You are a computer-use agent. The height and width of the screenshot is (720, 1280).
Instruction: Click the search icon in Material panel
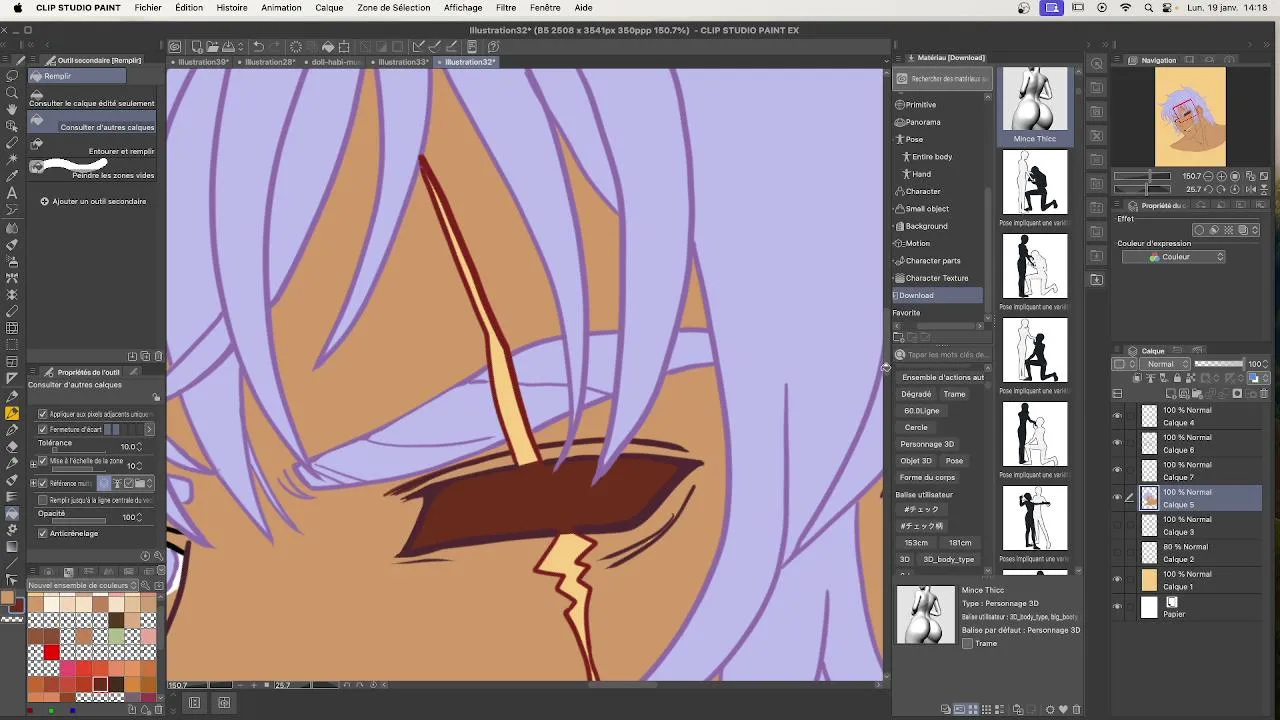[900, 355]
